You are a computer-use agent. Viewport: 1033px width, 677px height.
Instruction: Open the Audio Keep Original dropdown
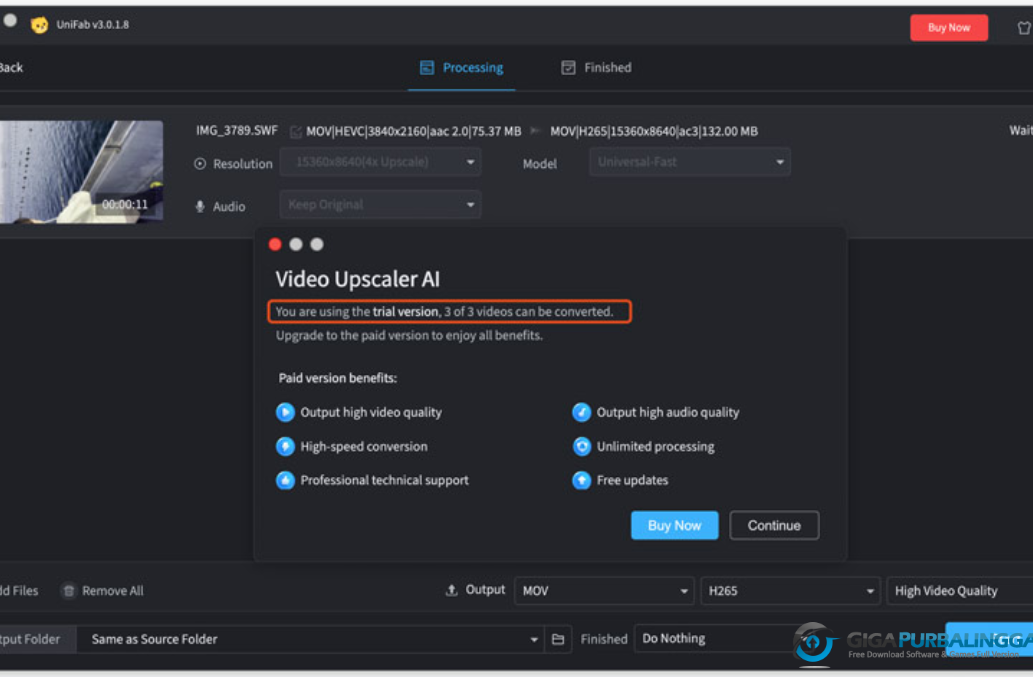pos(380,205)
